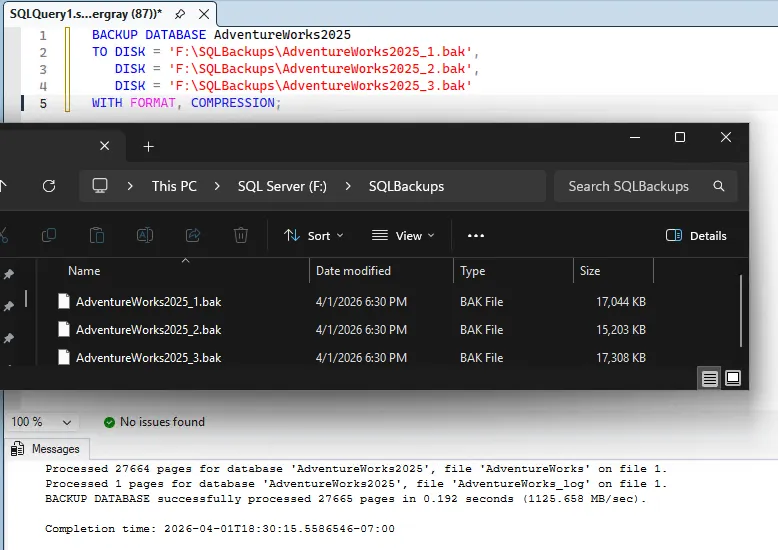The width and height of the screenshot is (778, 550).
Task: Sort by Type column header
Action: 472,271
